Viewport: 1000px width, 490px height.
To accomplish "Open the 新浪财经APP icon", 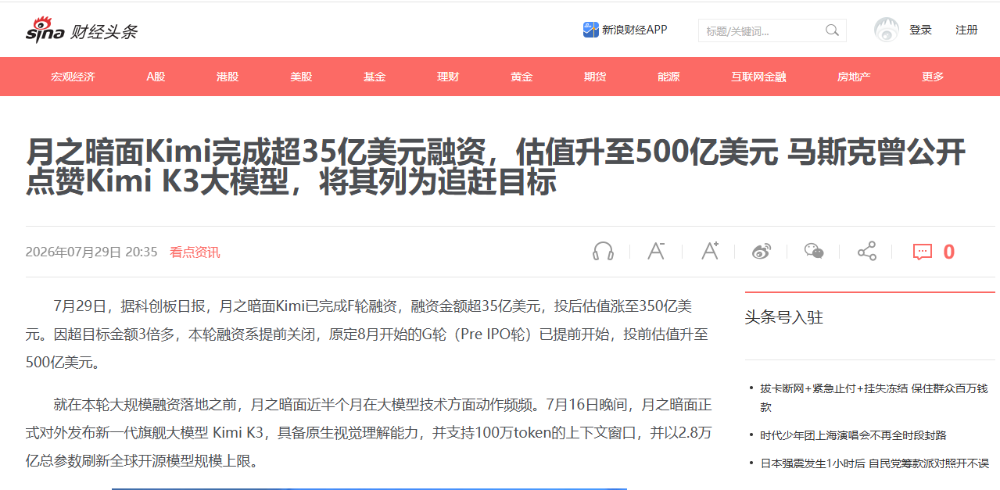I will 591,29.
